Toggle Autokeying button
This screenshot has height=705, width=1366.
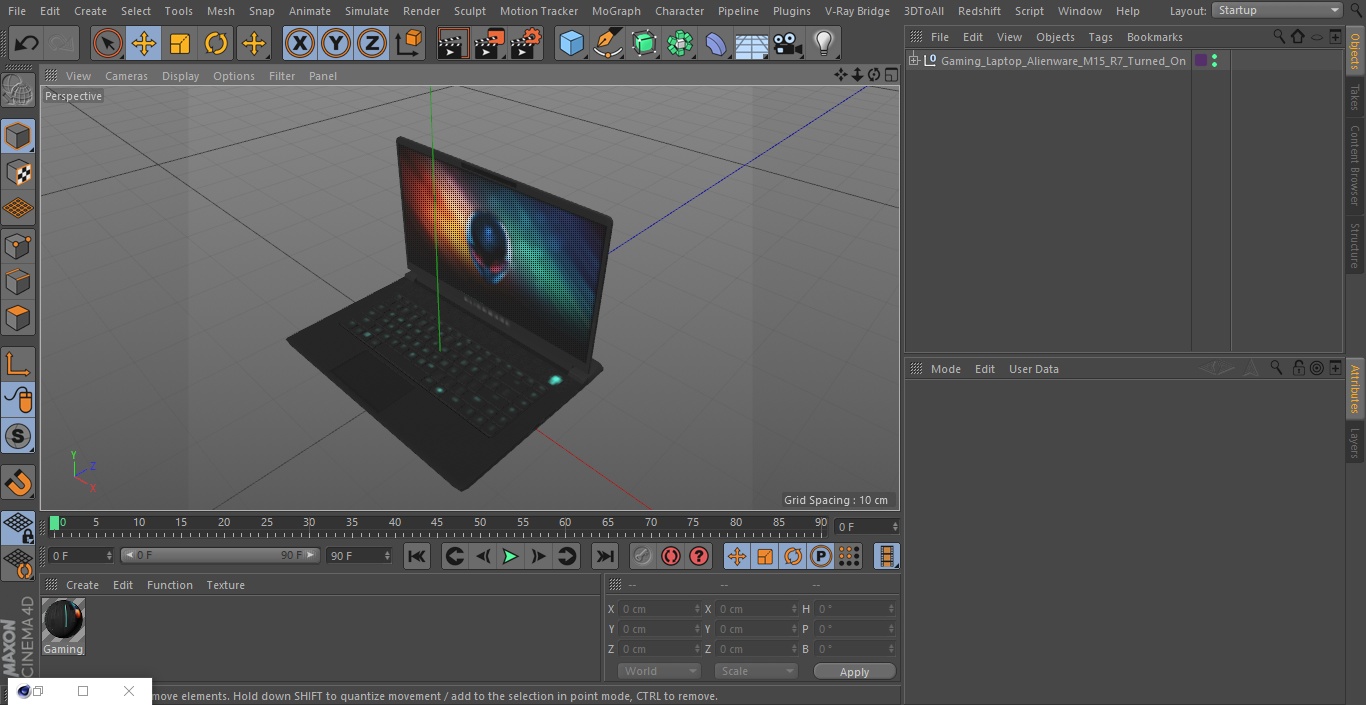click(x=670, y=556)
